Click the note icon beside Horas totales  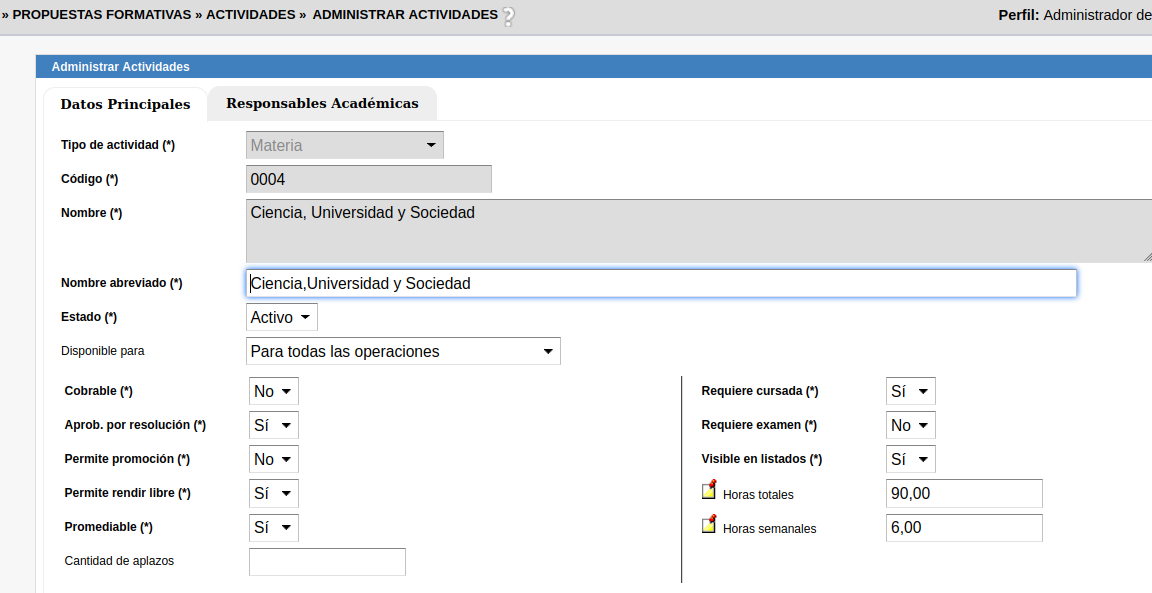[709, 490]
